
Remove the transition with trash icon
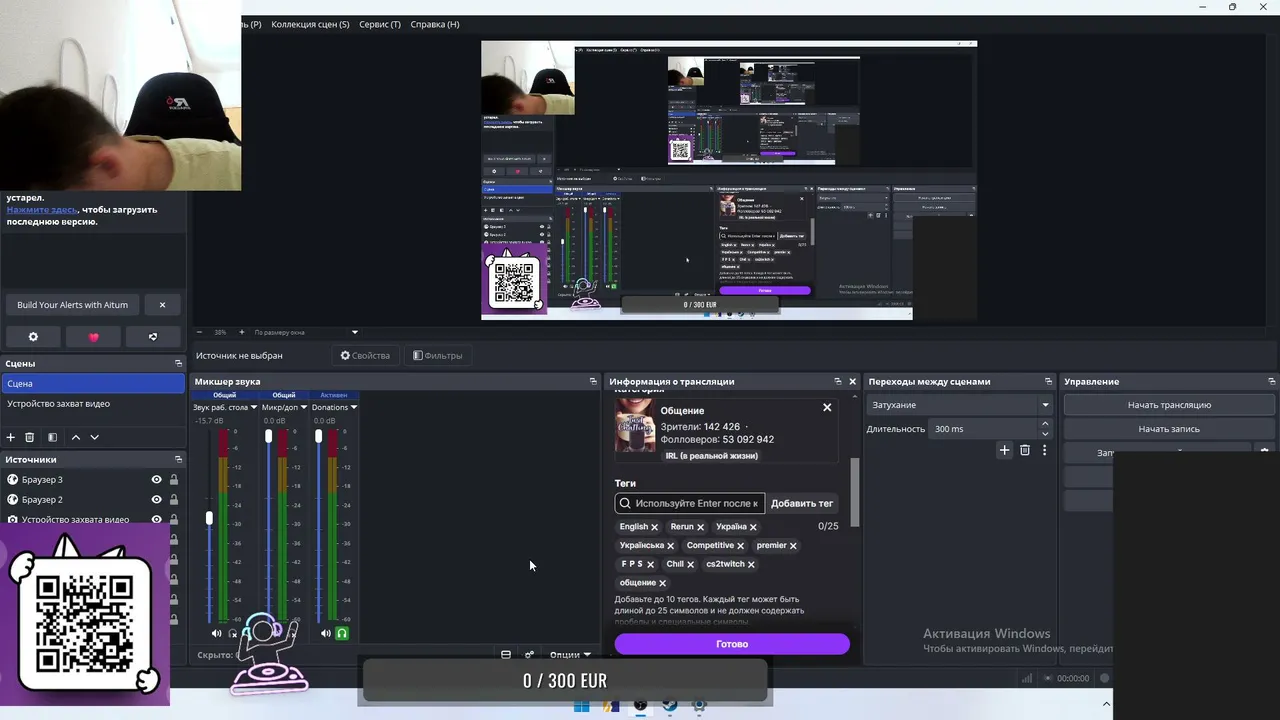pyautogui.click(x=1025, y=451)
